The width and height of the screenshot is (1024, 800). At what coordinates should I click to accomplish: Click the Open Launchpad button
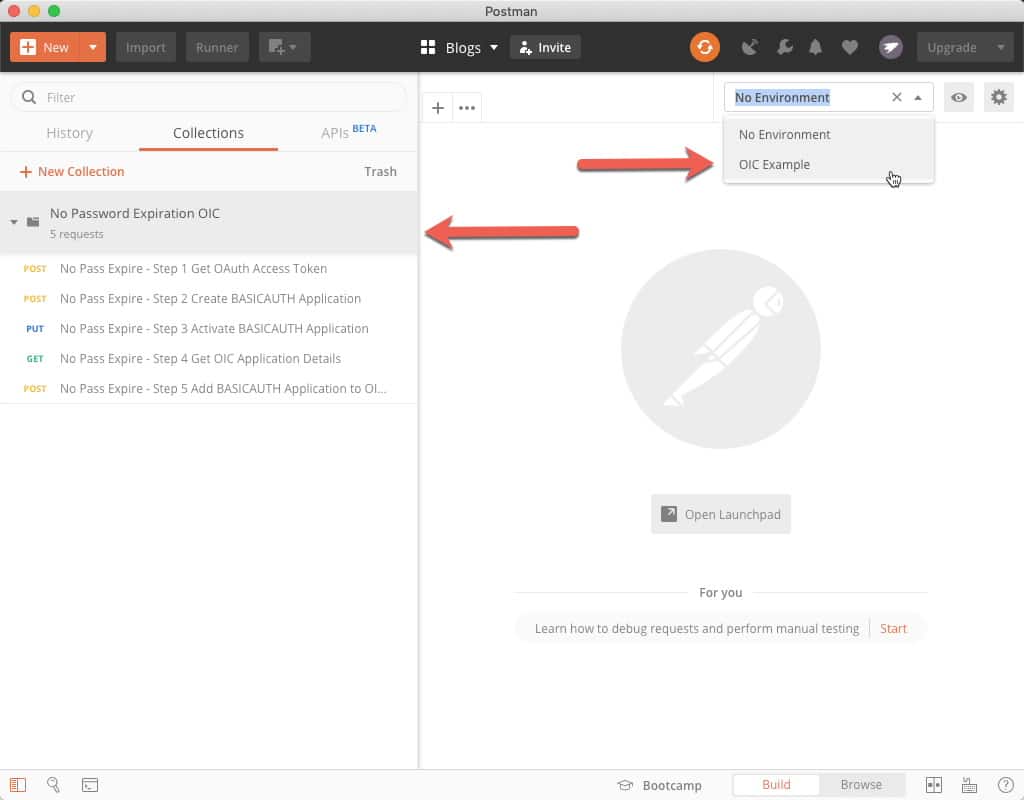coord(720,514)
